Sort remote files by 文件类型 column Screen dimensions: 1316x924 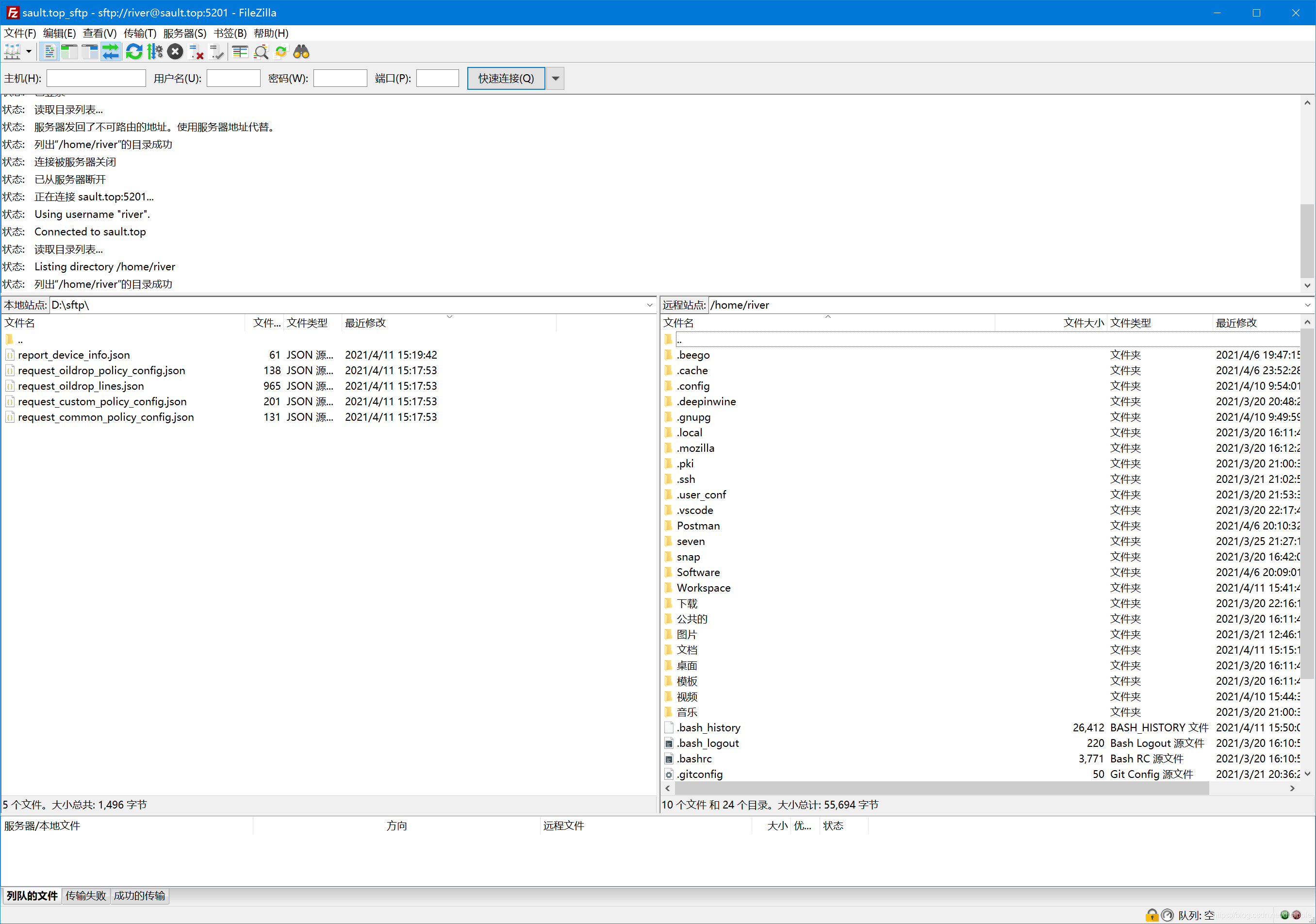[x=1159, y=323]
